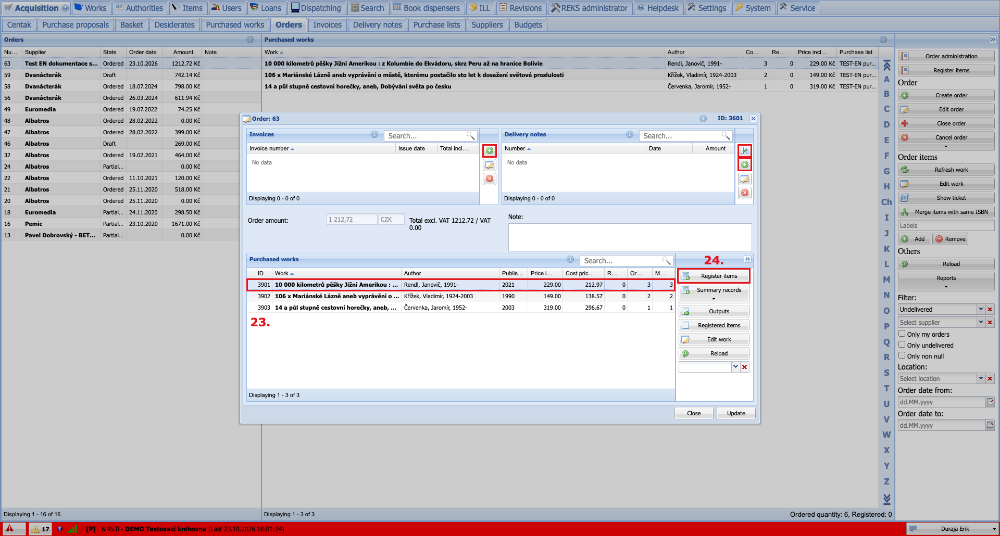Click magnifier icon in Delivery notes search

tap(726, 136)
